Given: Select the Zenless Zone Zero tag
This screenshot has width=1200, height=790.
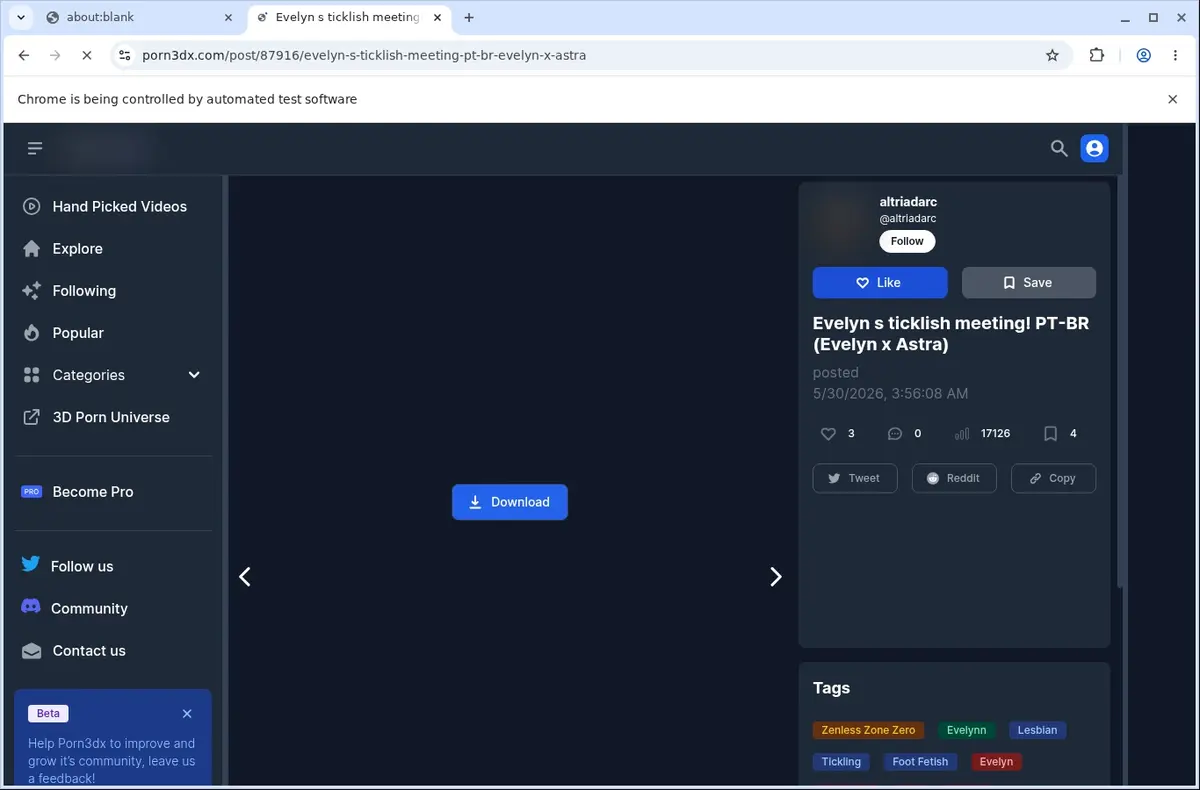Looking at the screenshot, I should 868,730.
